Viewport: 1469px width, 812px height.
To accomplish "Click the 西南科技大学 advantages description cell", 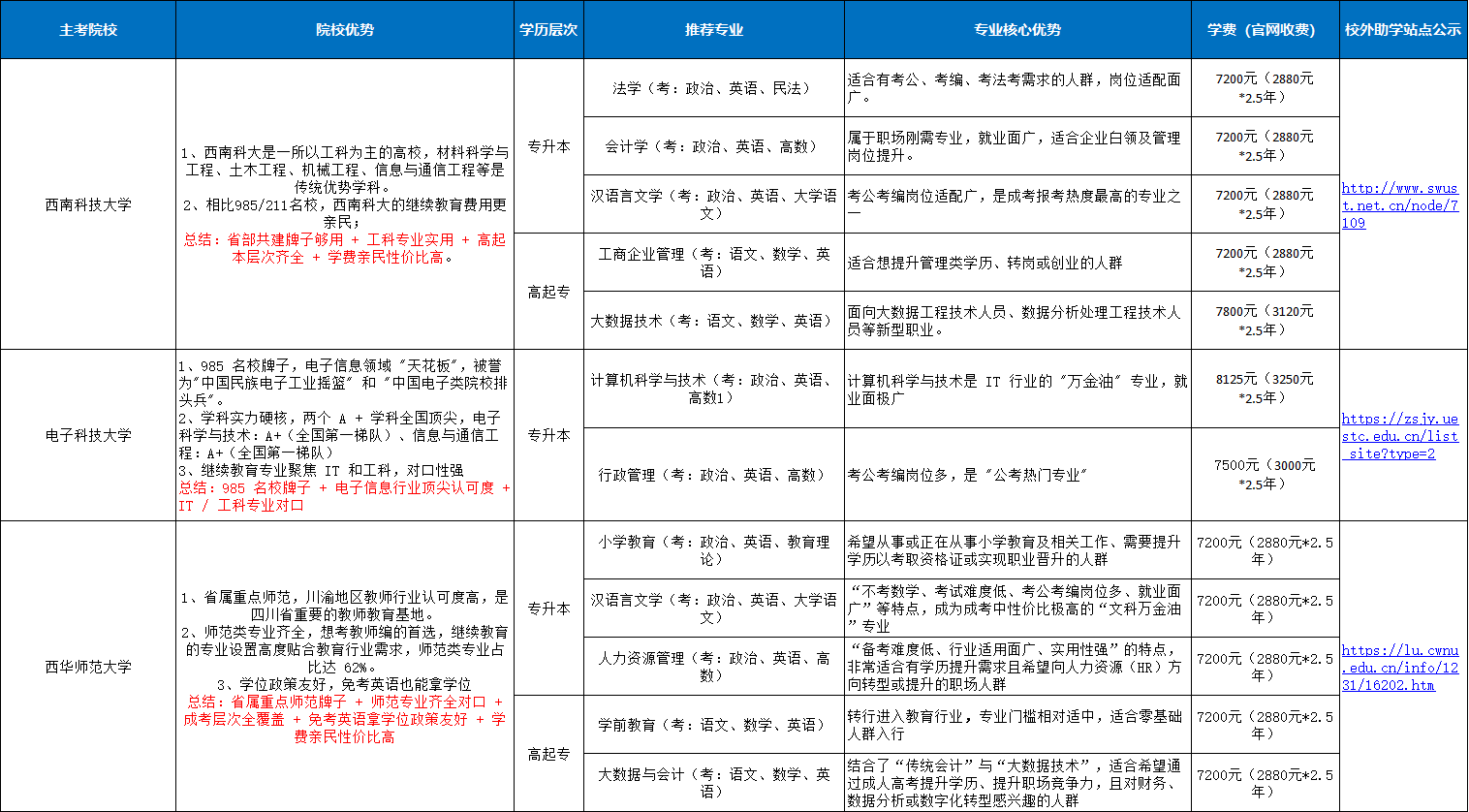I will coord(345,204).
